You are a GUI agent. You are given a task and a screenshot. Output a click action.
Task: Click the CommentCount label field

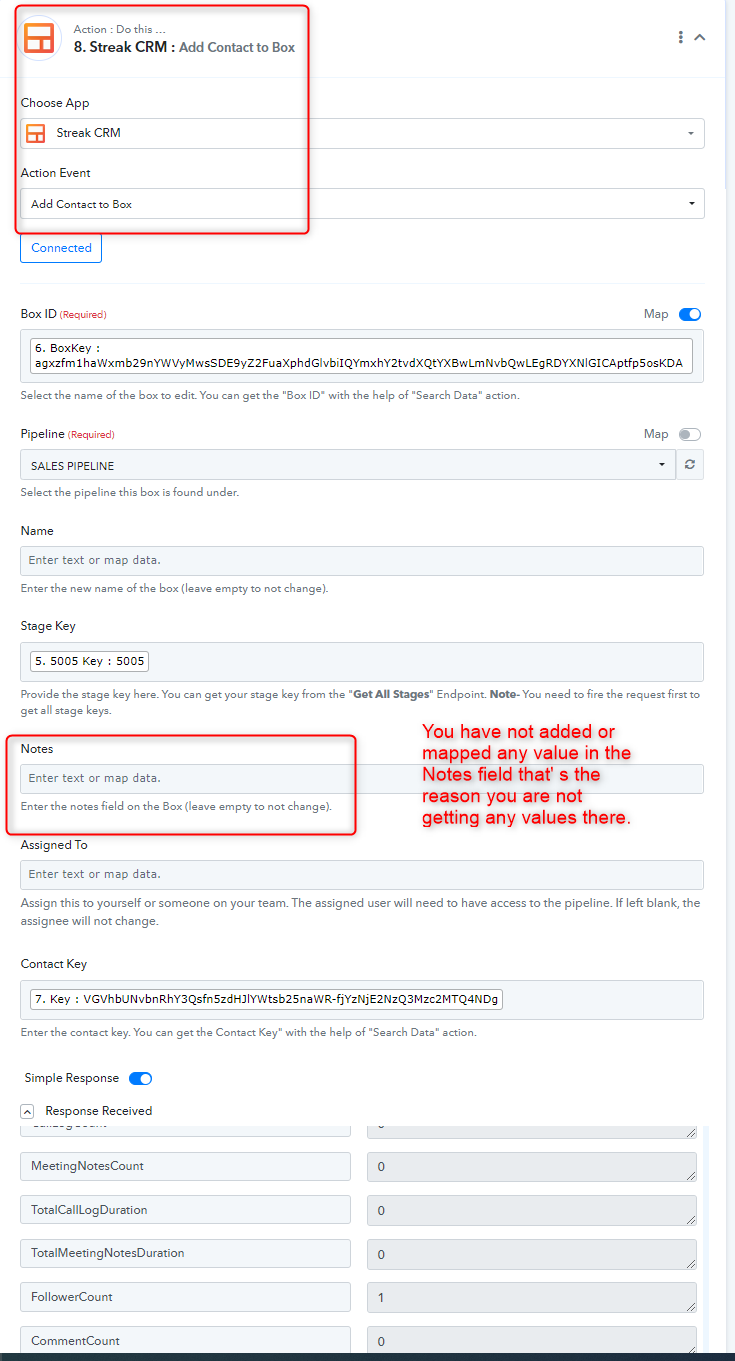185,1340
